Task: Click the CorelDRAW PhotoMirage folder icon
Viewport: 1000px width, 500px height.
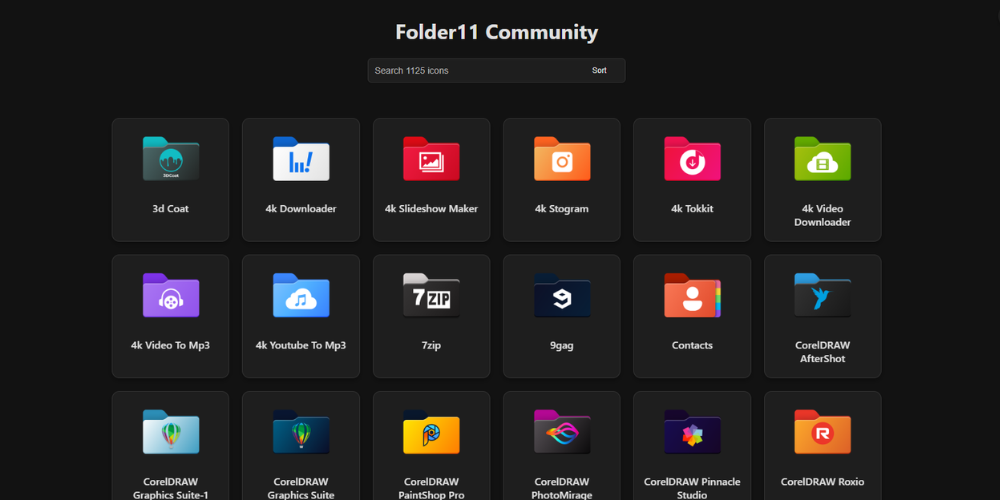Action: (x=562, y=432)
